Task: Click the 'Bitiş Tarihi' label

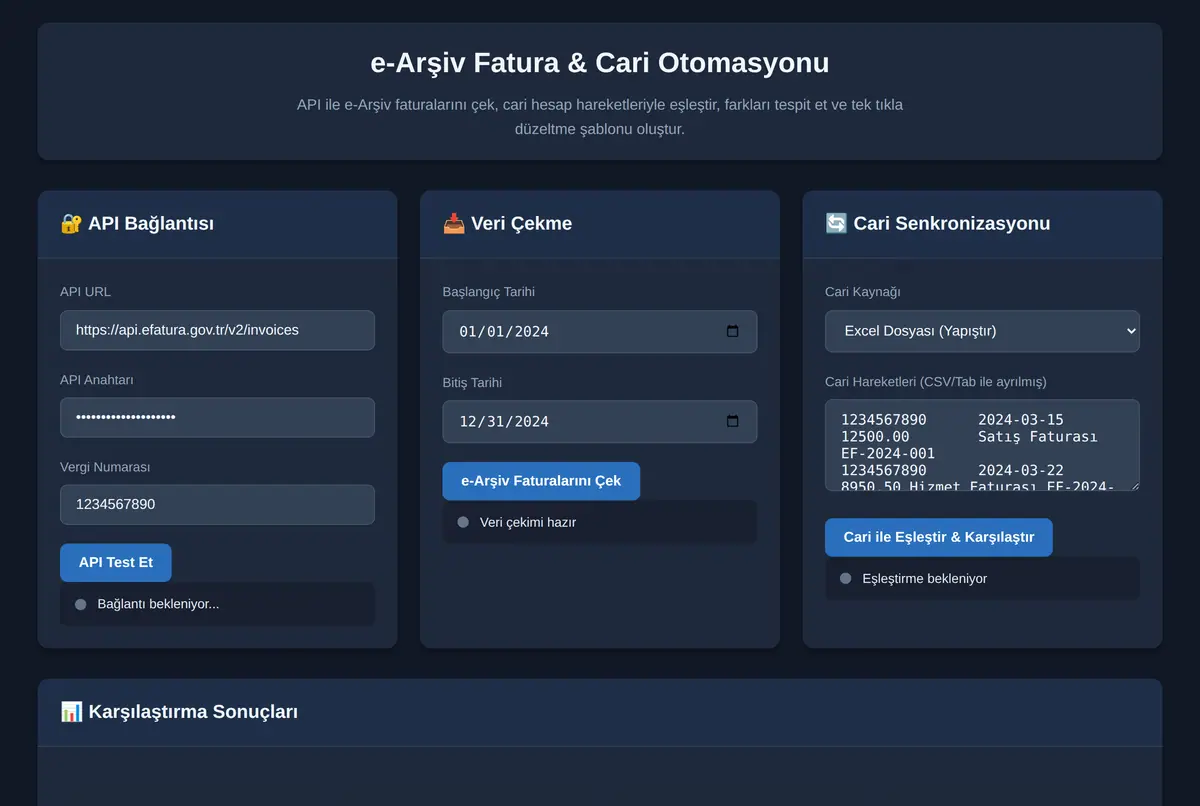Action: point(472,383)
